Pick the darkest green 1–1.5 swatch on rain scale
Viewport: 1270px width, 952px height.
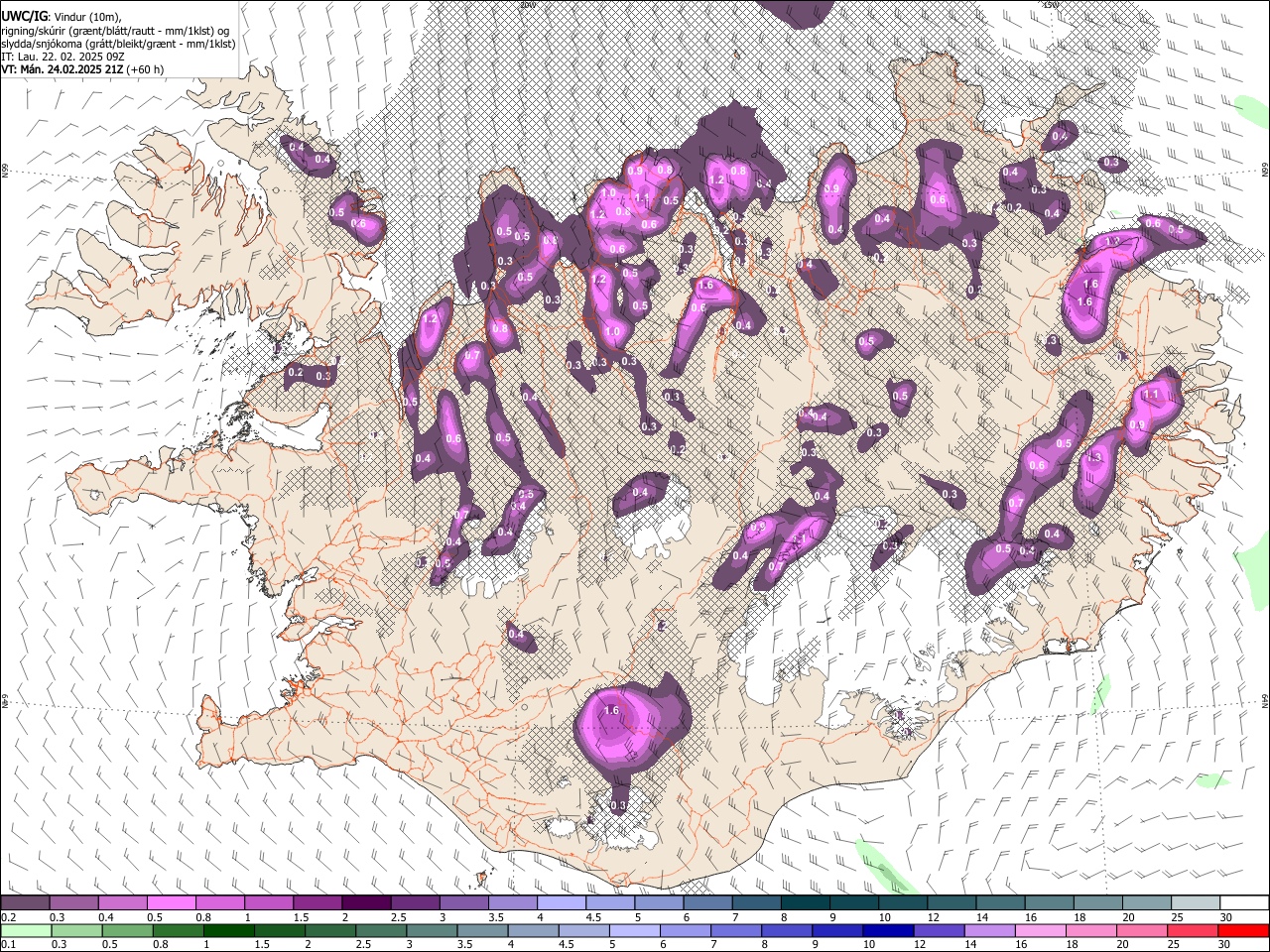[228, 931]
